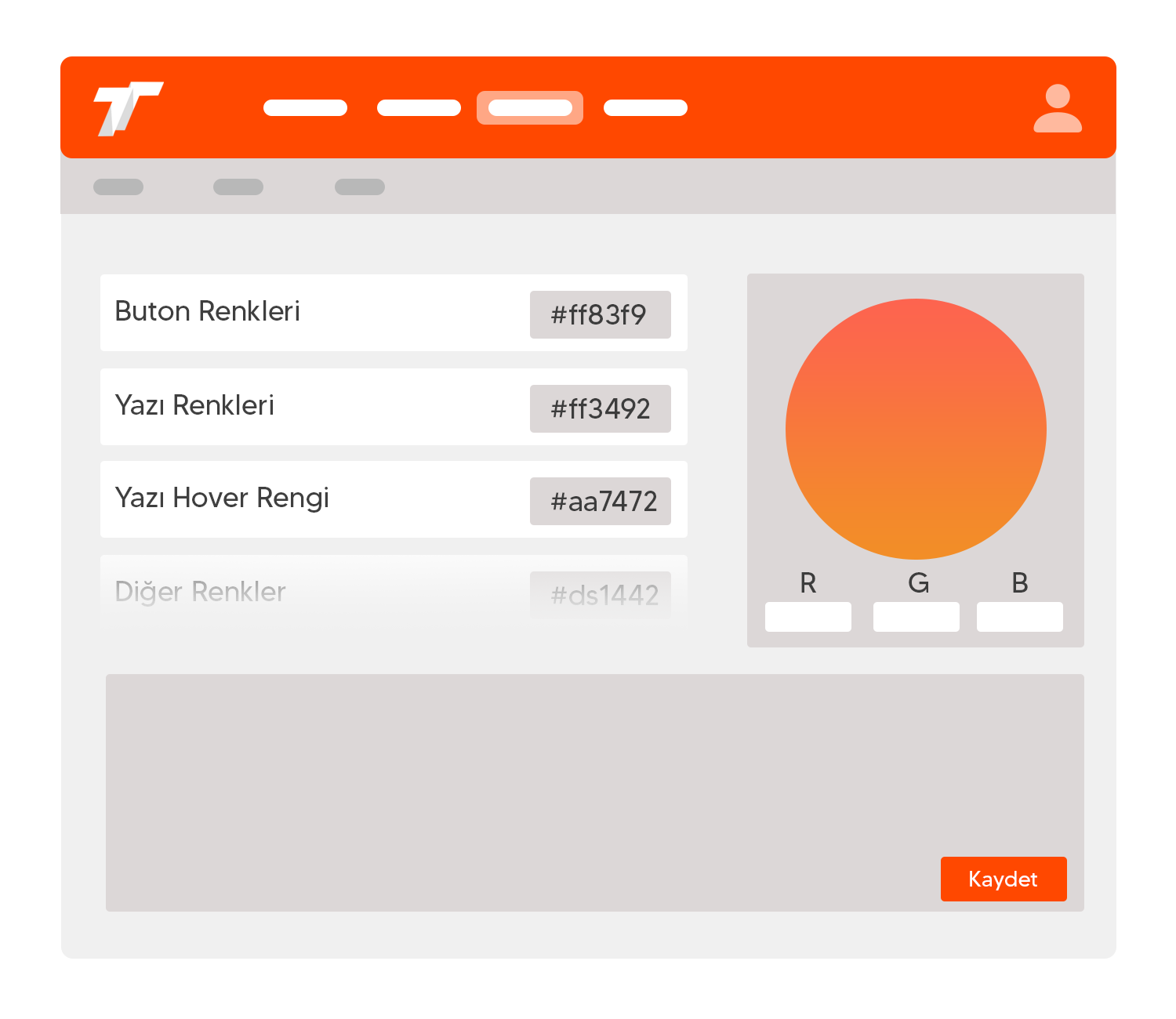
Task: Select the Buton Renkleri row label
Action: click(x=208, y=312)
